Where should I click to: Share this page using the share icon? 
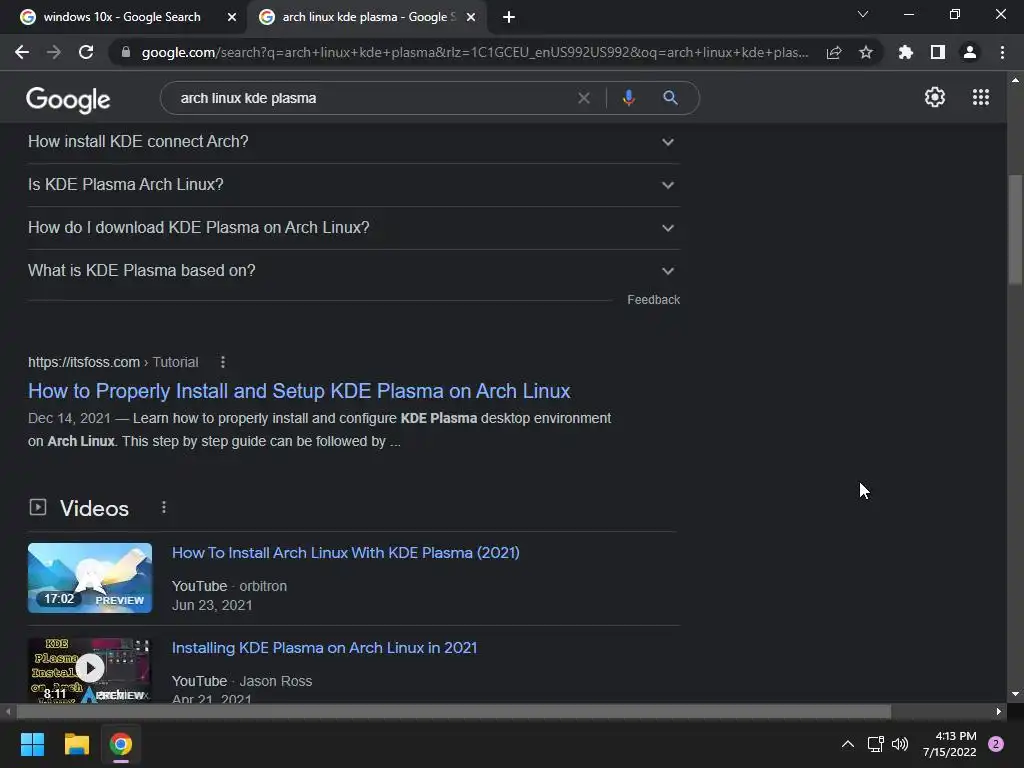(x=834, y=52)
